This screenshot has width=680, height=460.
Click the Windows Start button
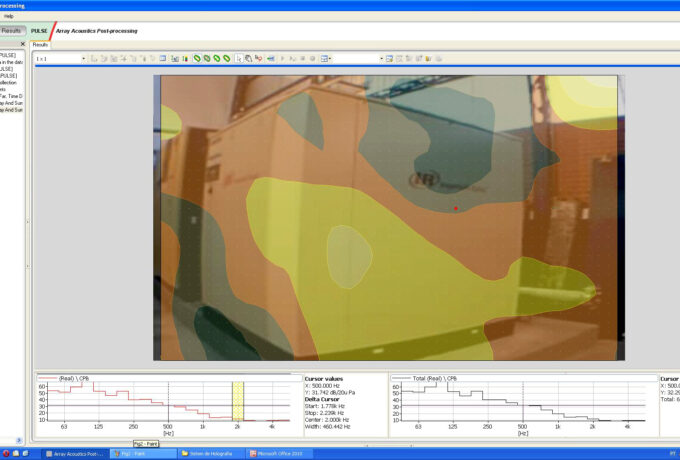click(15, 453)
